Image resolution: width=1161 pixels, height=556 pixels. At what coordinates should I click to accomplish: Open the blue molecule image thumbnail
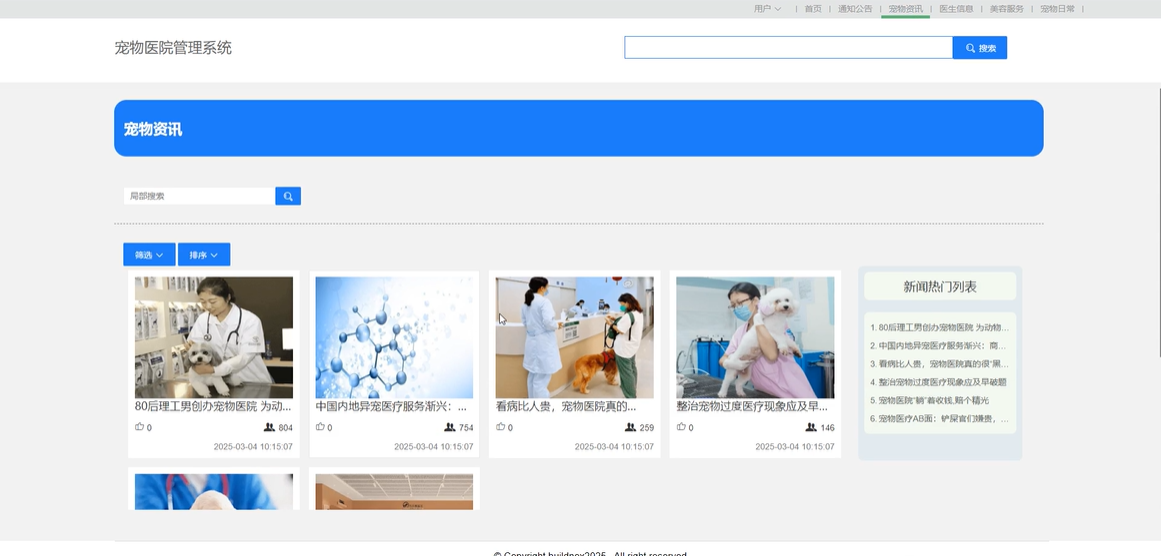click(x=394, y=338)
